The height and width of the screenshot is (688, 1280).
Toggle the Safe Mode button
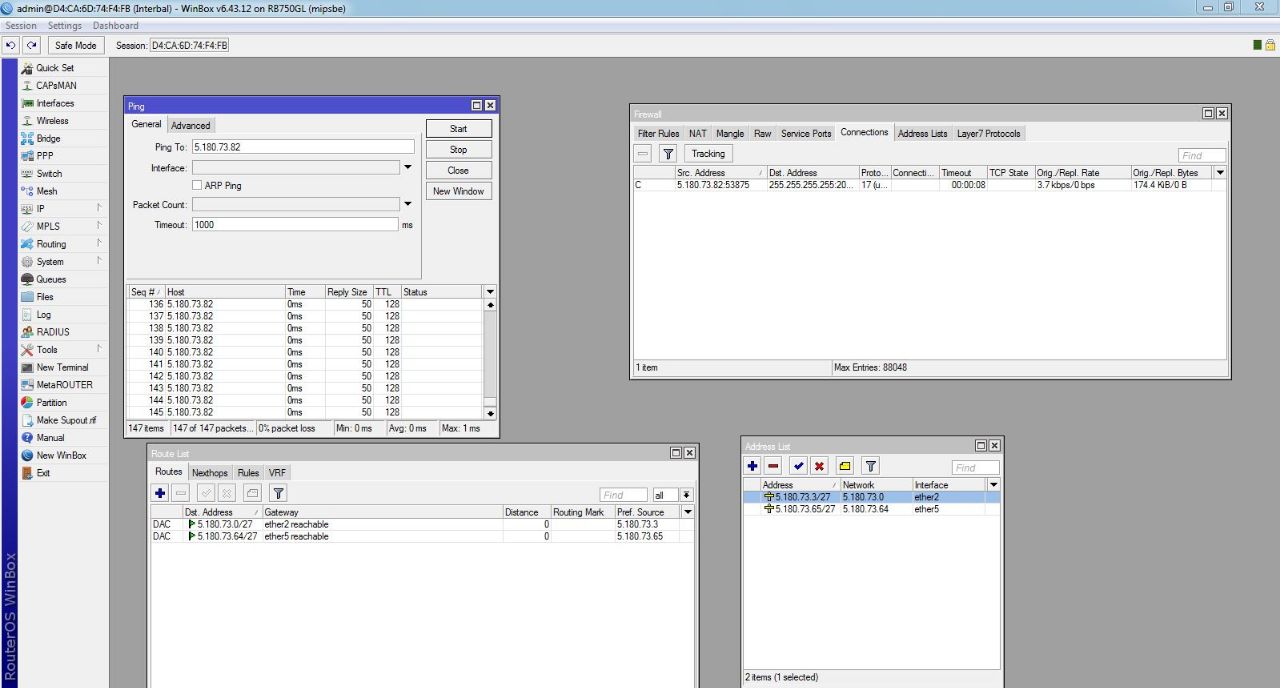(x=76, y=45)
